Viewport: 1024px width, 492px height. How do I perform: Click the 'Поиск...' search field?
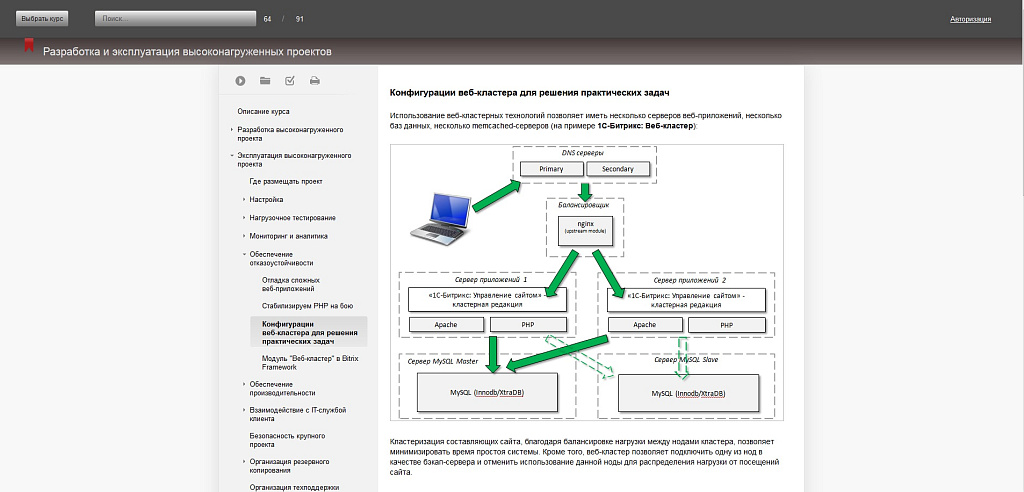175,18
